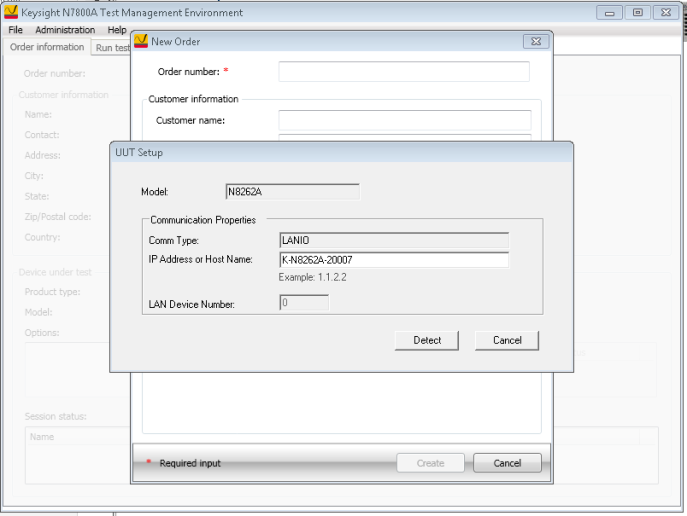The image size is (687, 516).
Task: Click the LAN Device Number field
Action: [x=304, y=302]
